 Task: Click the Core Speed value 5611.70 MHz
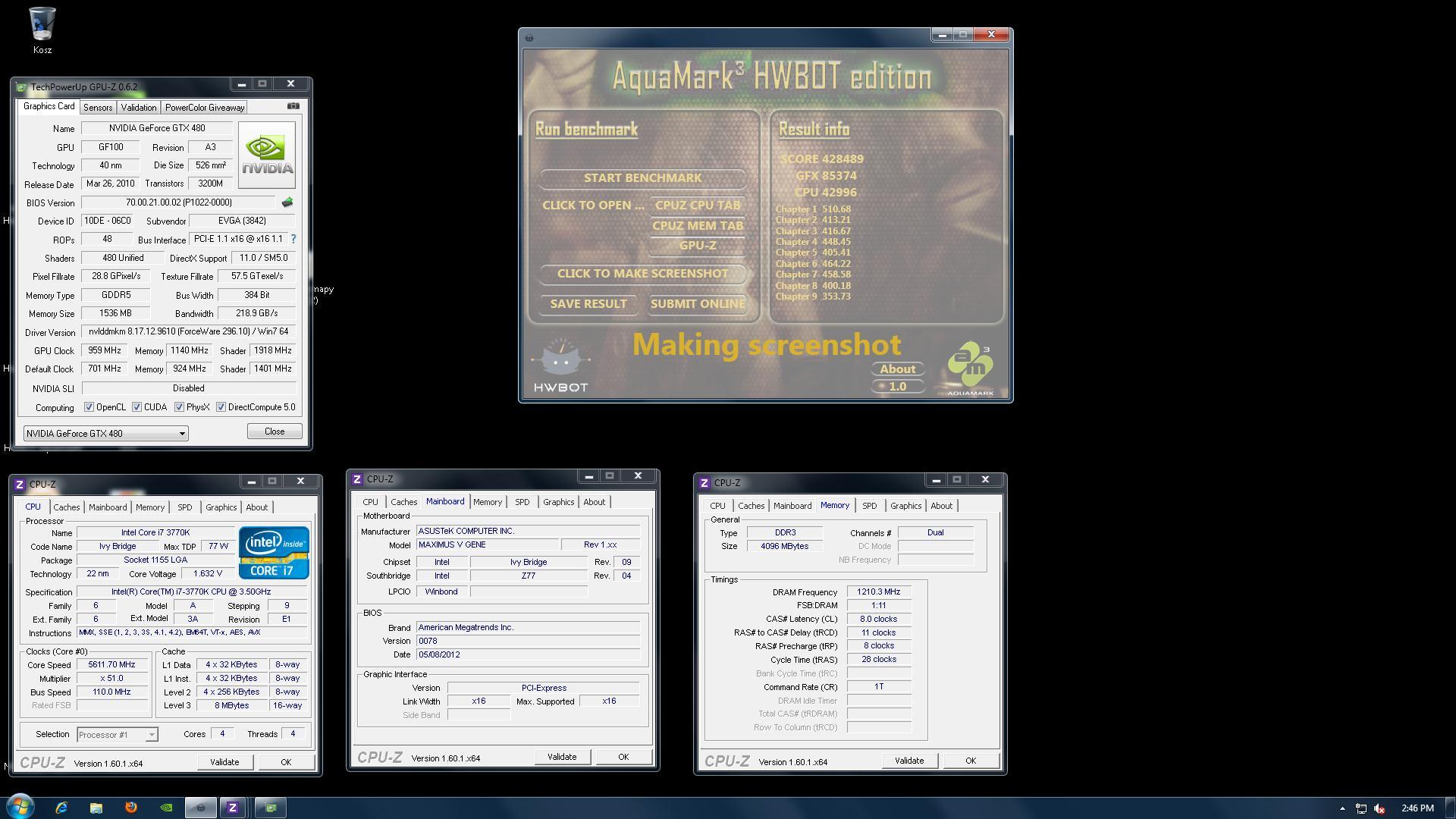tap(111, 665)
